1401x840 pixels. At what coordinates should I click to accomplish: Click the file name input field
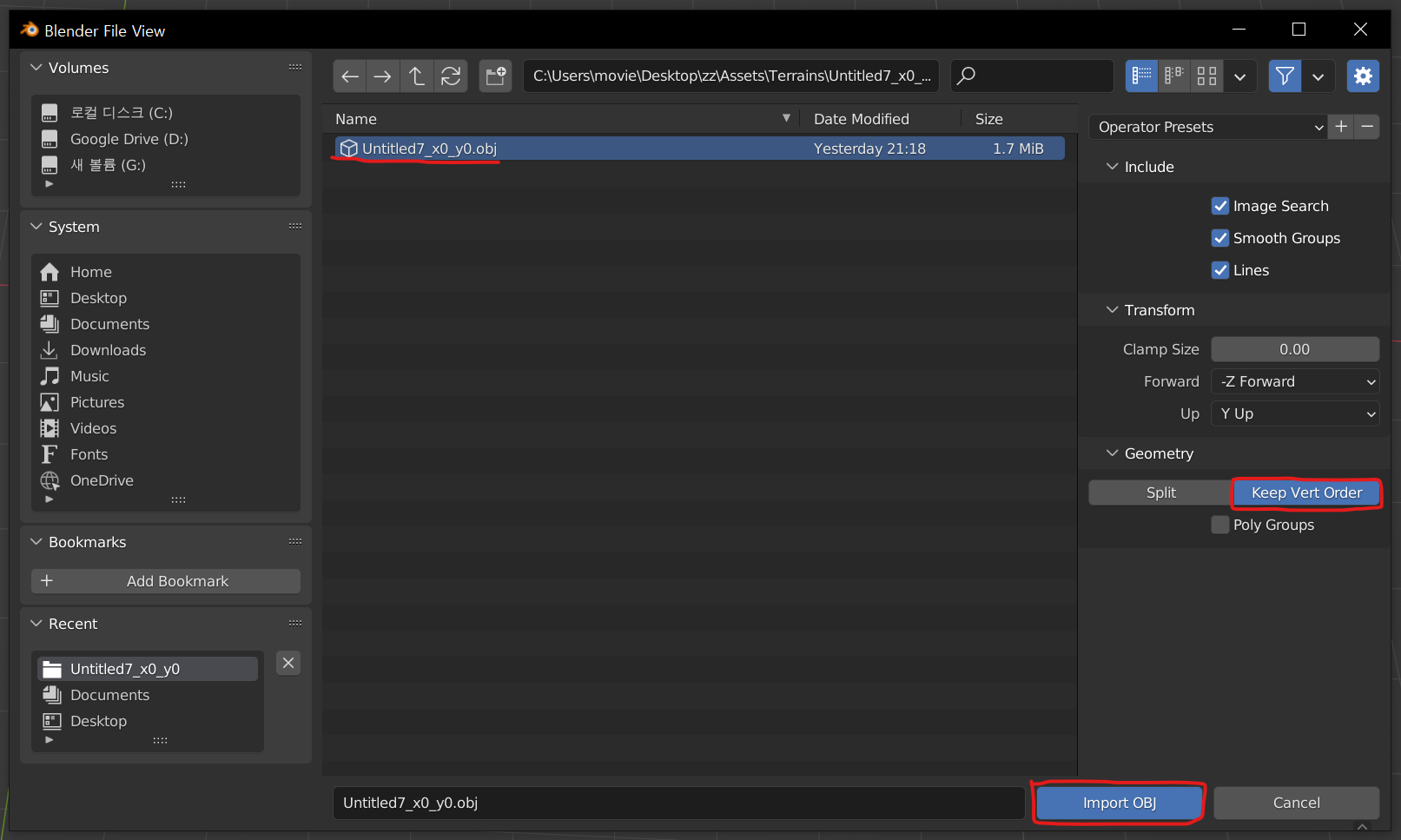678,803
